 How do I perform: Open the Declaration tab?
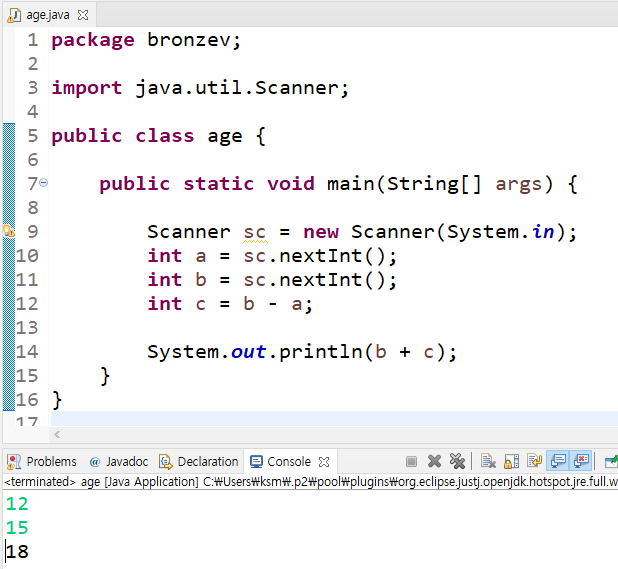199,461
